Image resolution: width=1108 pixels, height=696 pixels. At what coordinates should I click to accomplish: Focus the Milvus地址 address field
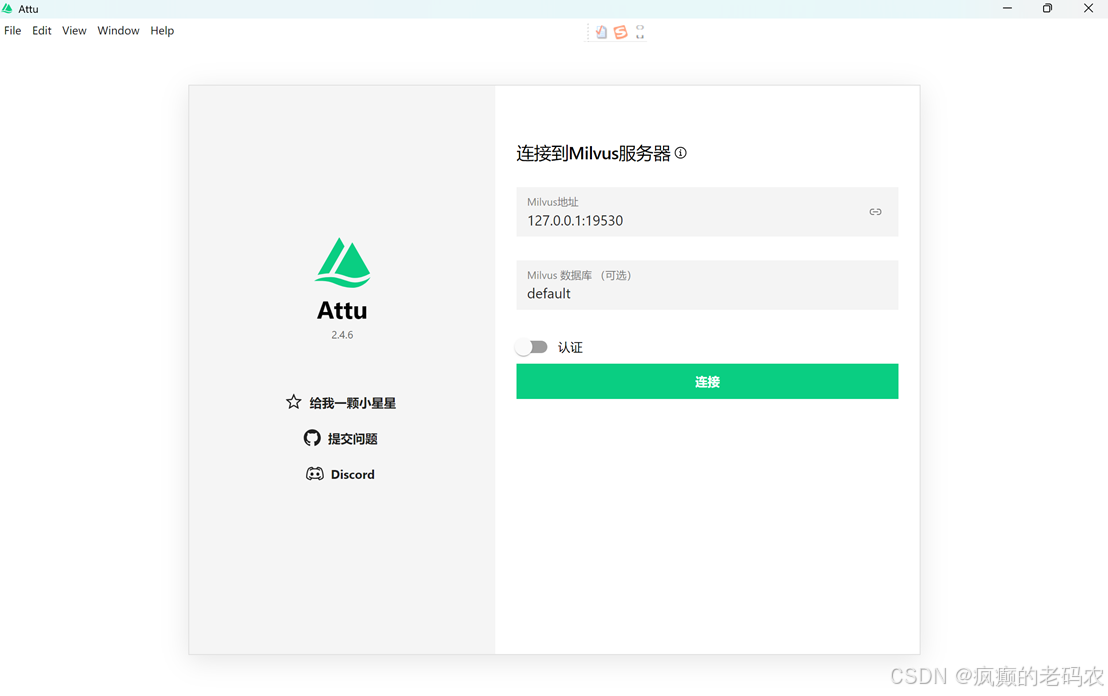click(707, 212)
